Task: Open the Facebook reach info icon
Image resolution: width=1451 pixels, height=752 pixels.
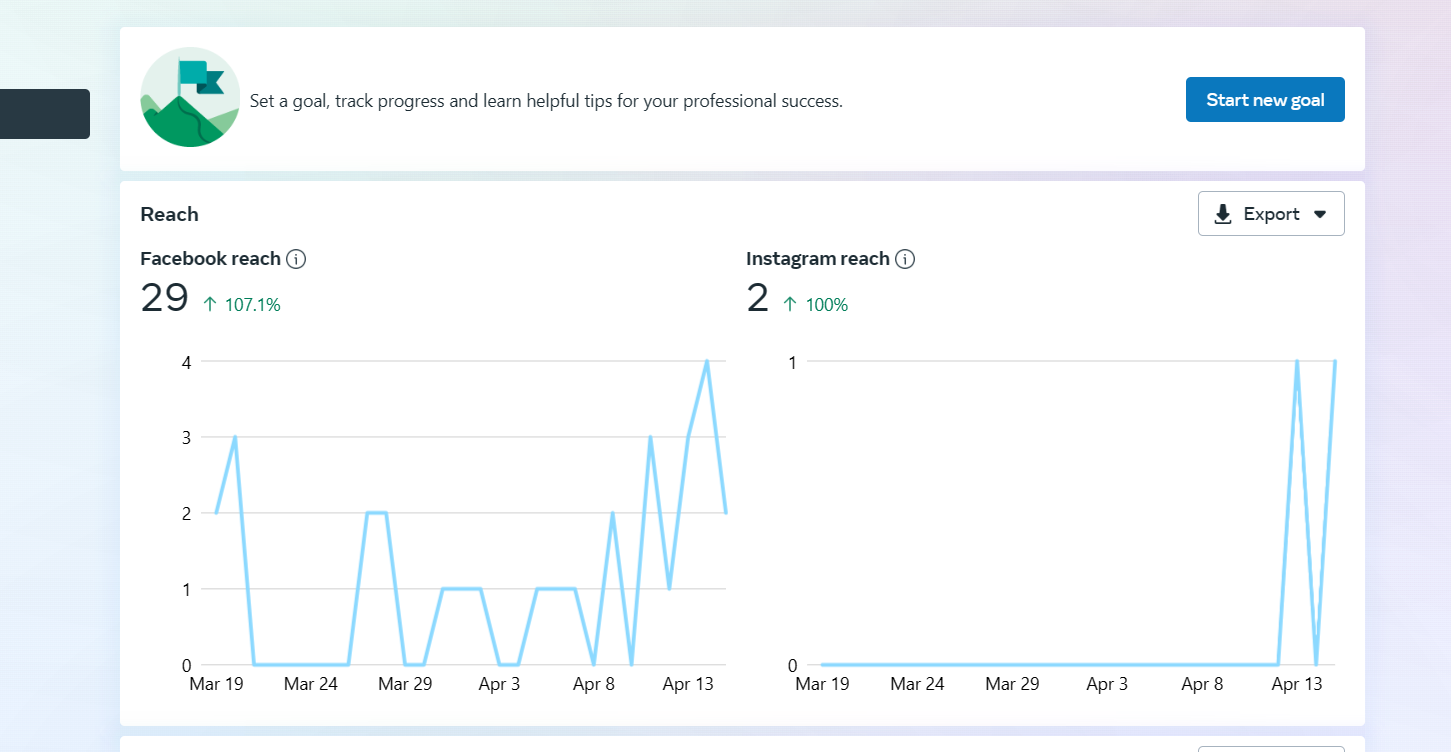Action: (x=296, y=259)
